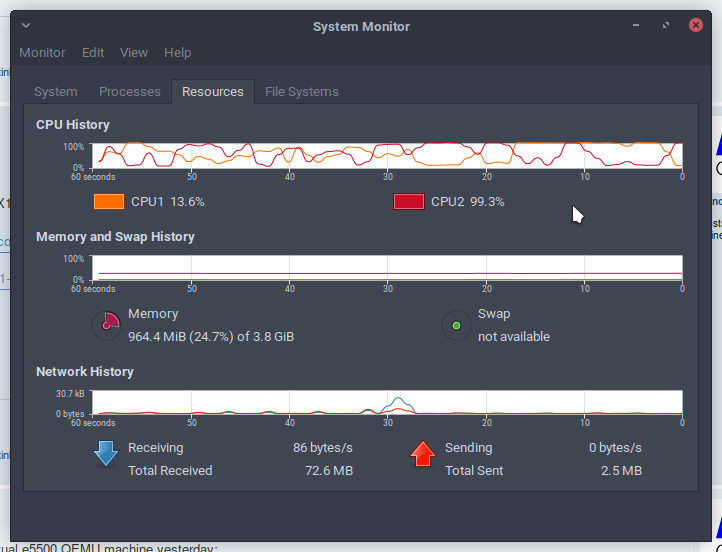Open the View menu
Image resolution: width=722 pixels, height=552 pixels.
[134, 52]
